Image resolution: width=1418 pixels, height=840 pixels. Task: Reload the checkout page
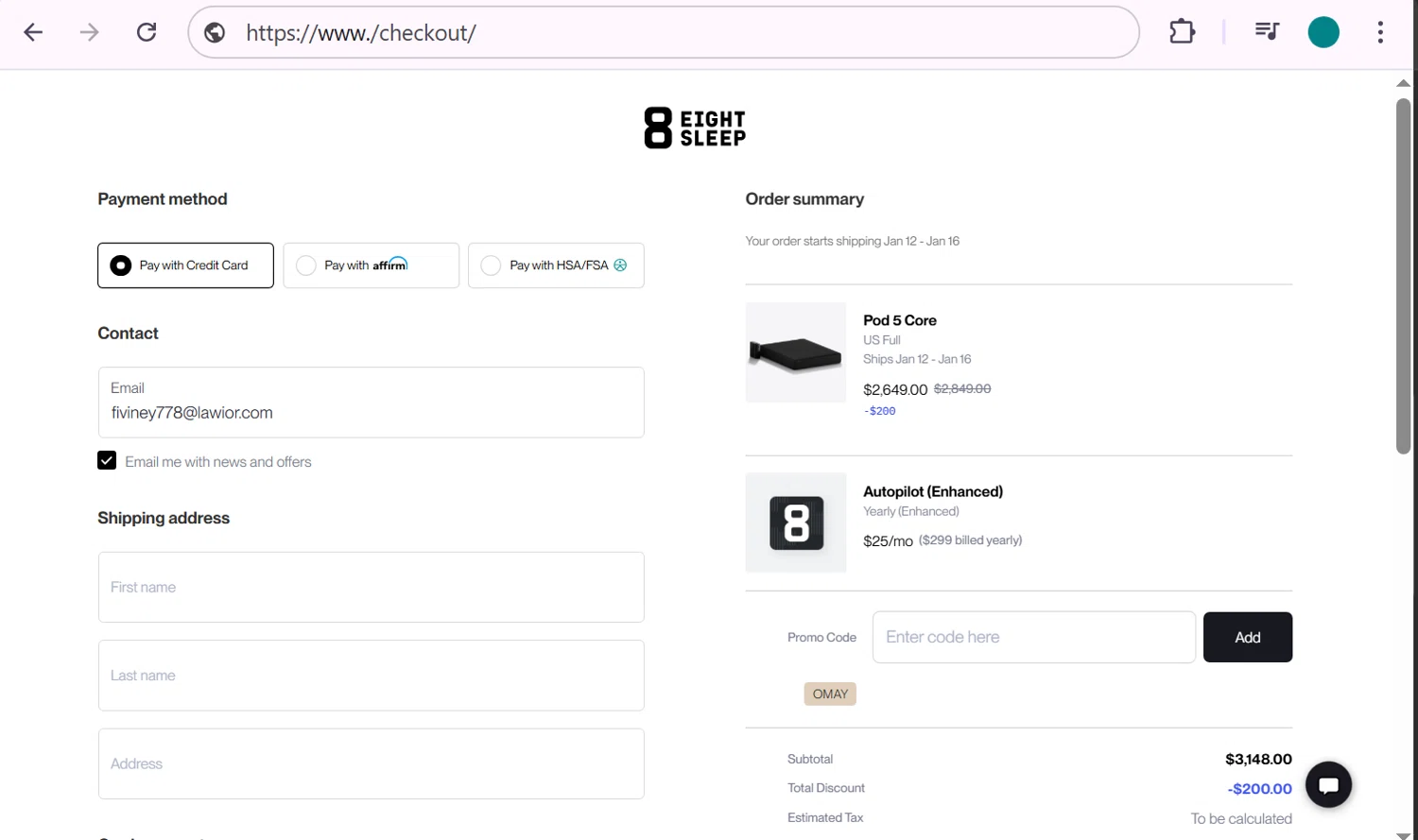(x=147, y=32)
